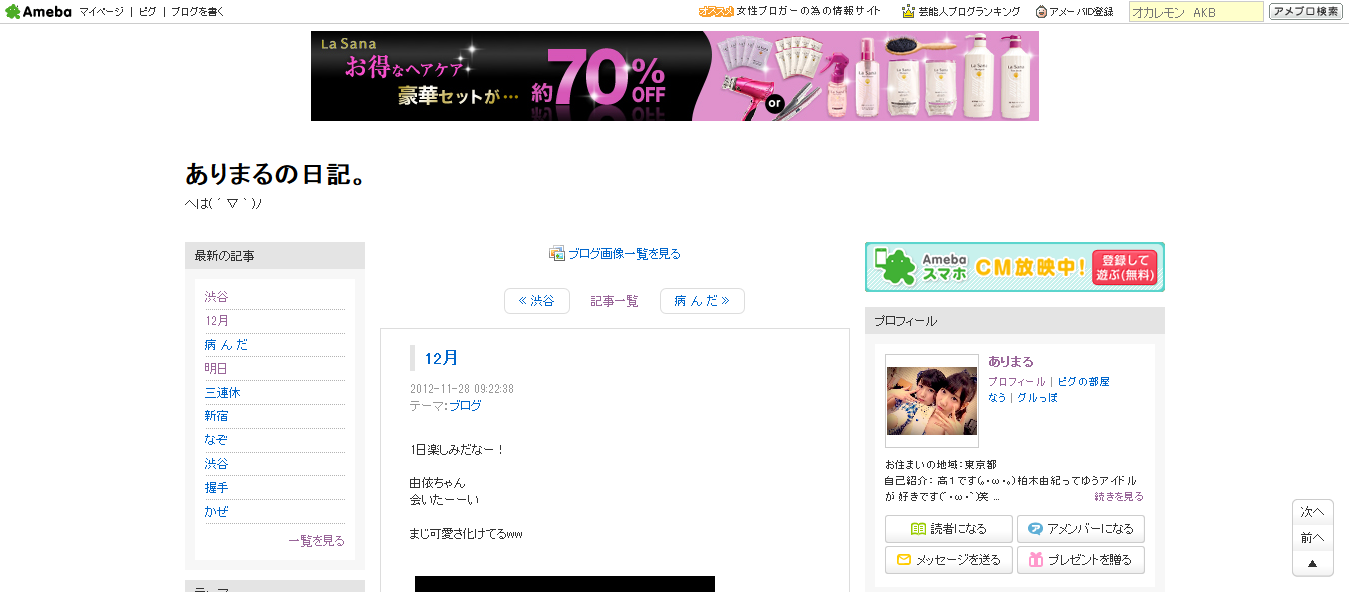Open the ありまる profile thumbnail photo
The height and width of the screenshot is (592, 1349).
tap(932, 400)
